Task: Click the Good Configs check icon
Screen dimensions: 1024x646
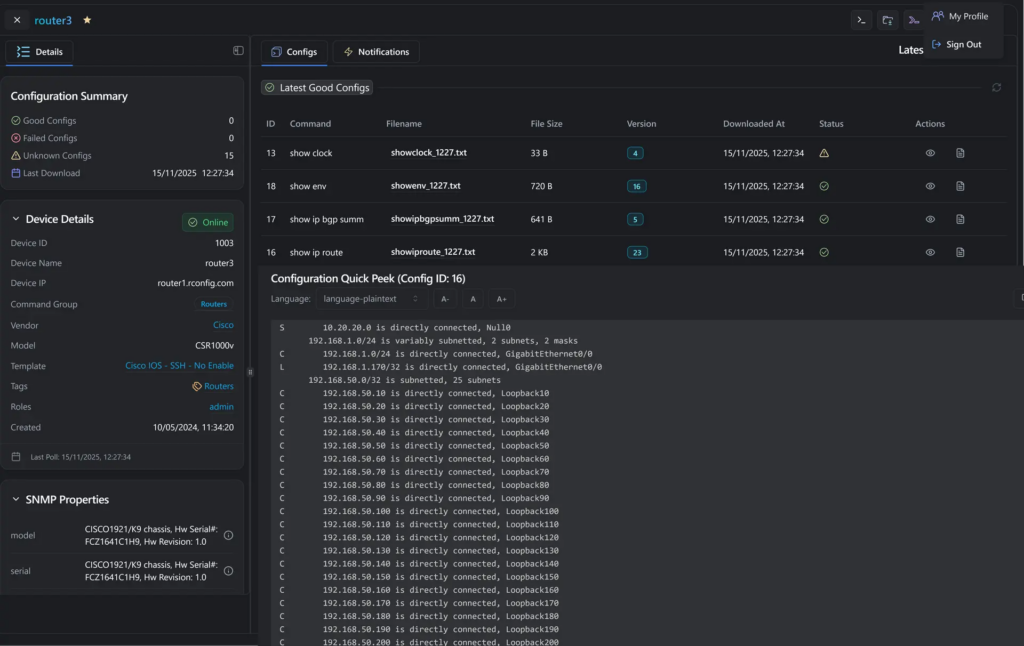Action: [x=16, y=121]
